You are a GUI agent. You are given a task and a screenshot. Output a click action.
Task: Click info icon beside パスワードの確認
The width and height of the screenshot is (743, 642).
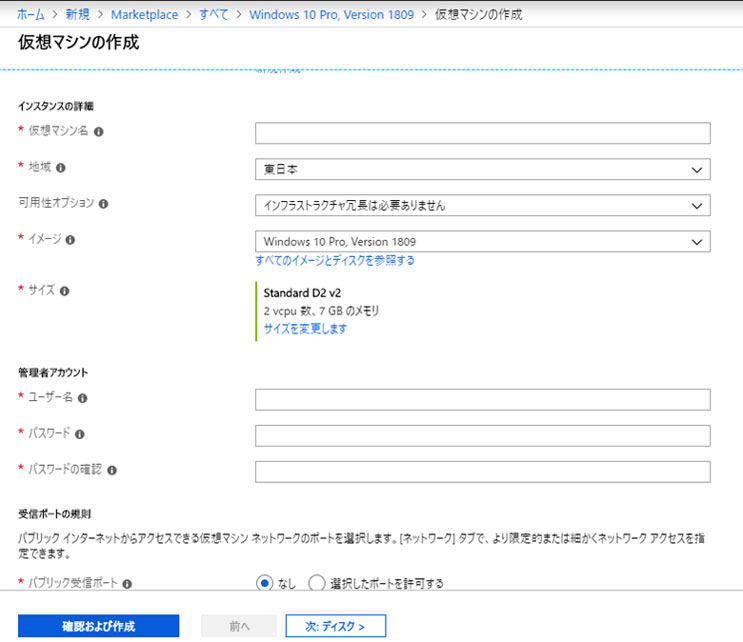112,470
